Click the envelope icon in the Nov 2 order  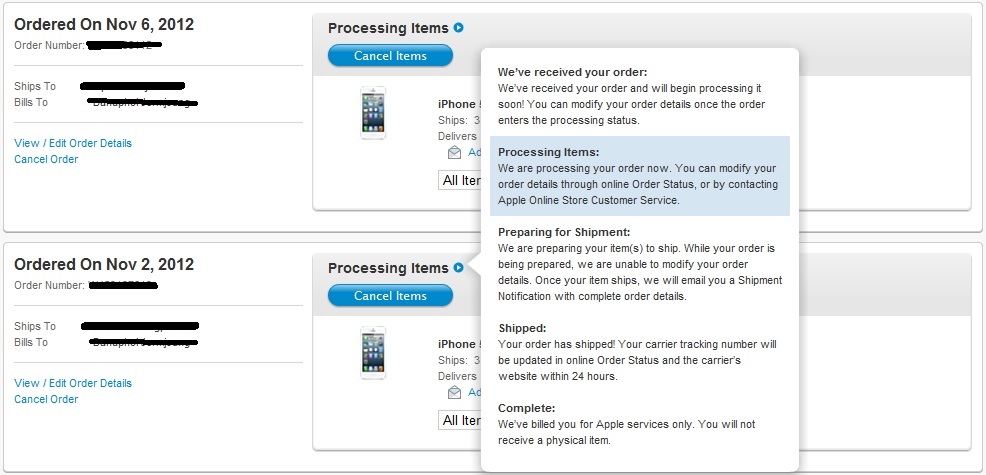pyautogui.click(x=455, y=393)
